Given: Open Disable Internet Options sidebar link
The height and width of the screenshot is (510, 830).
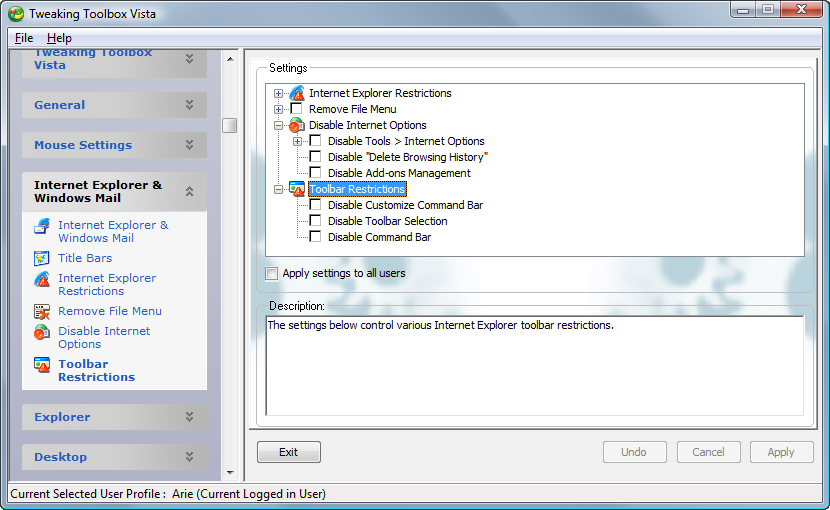Looking at the screenshot, I should pyautogui.click(x=104, y=337).
